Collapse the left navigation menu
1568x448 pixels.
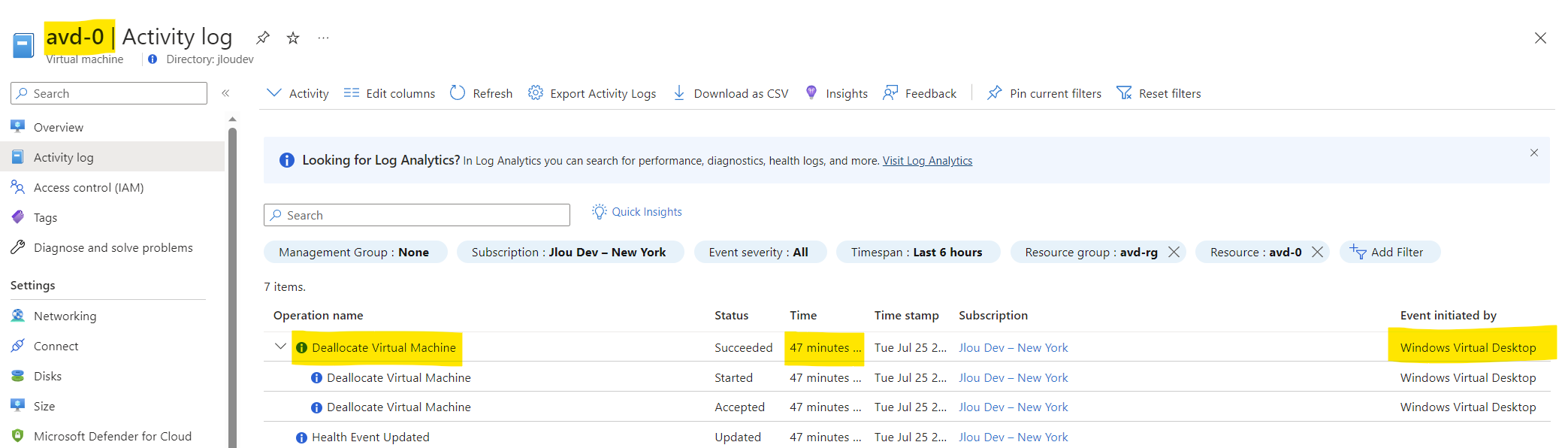point(225,93)
